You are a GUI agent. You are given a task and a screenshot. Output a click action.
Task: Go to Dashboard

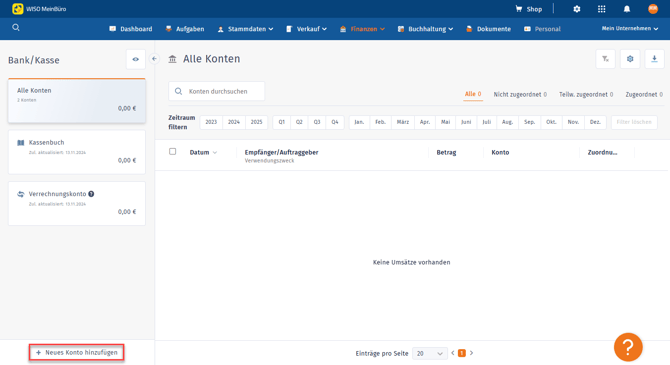(x=131, y=29)
